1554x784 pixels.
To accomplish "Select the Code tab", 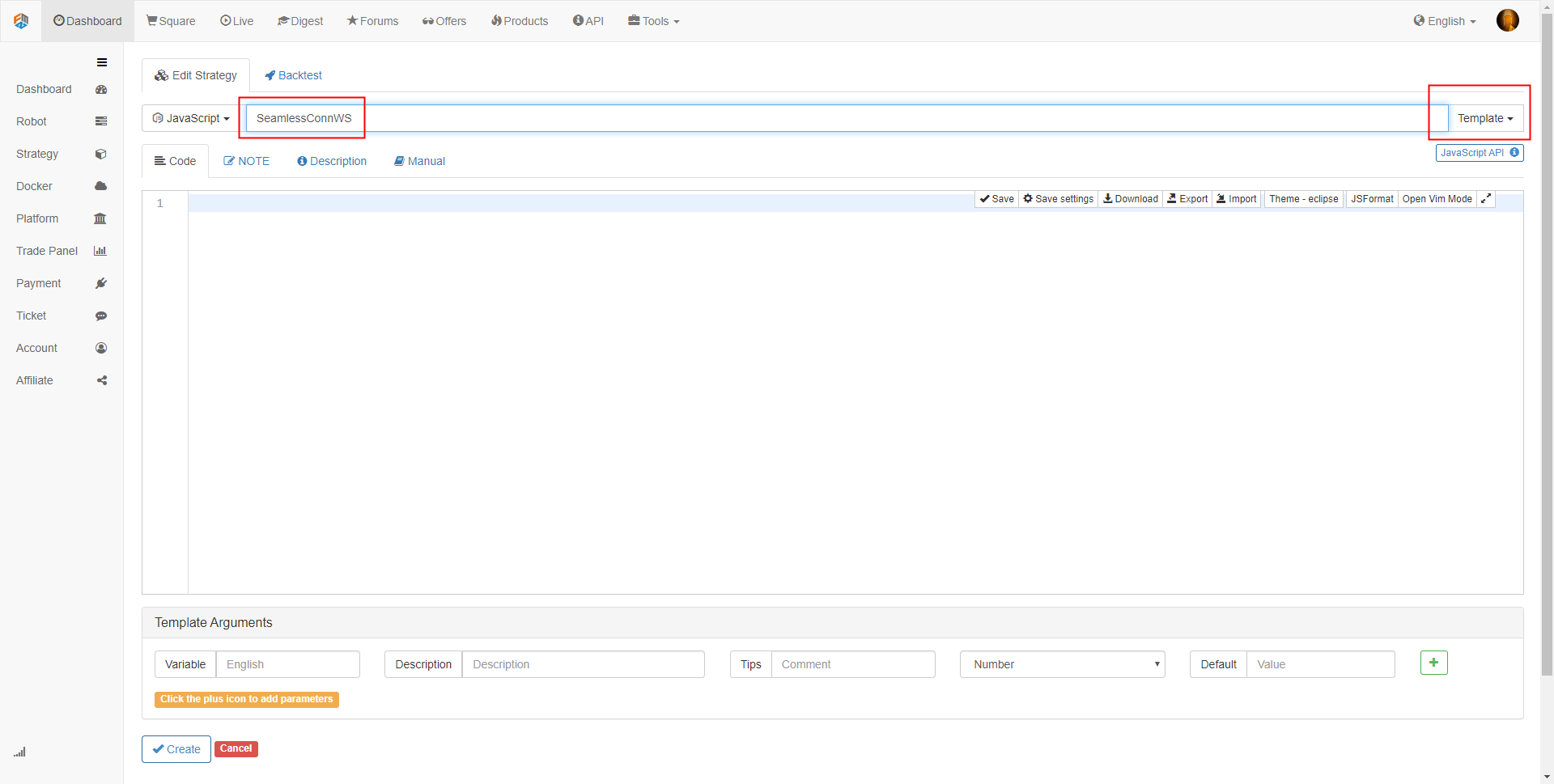I will [x=176, y=161].
